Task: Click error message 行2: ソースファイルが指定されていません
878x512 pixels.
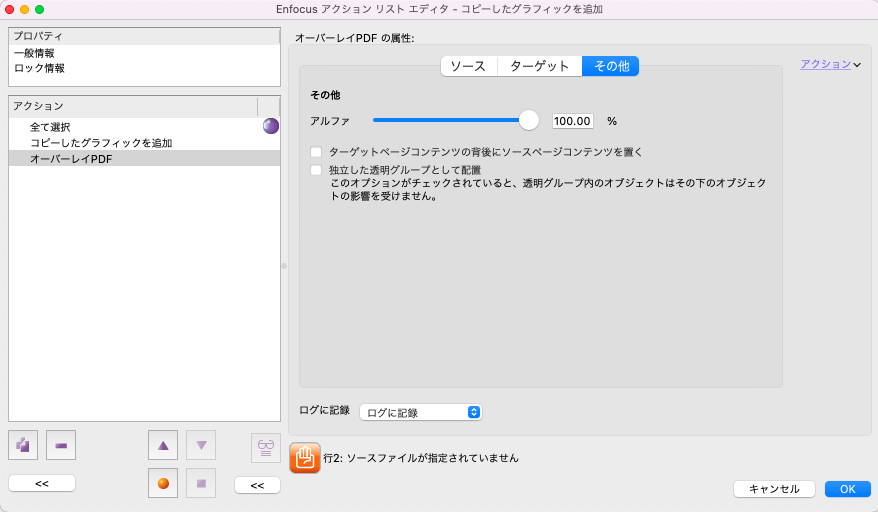Action: 421,458
